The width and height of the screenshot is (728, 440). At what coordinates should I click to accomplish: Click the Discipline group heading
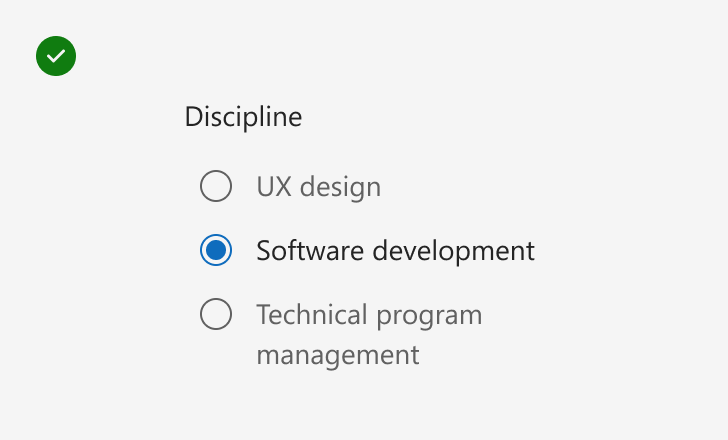243,116
